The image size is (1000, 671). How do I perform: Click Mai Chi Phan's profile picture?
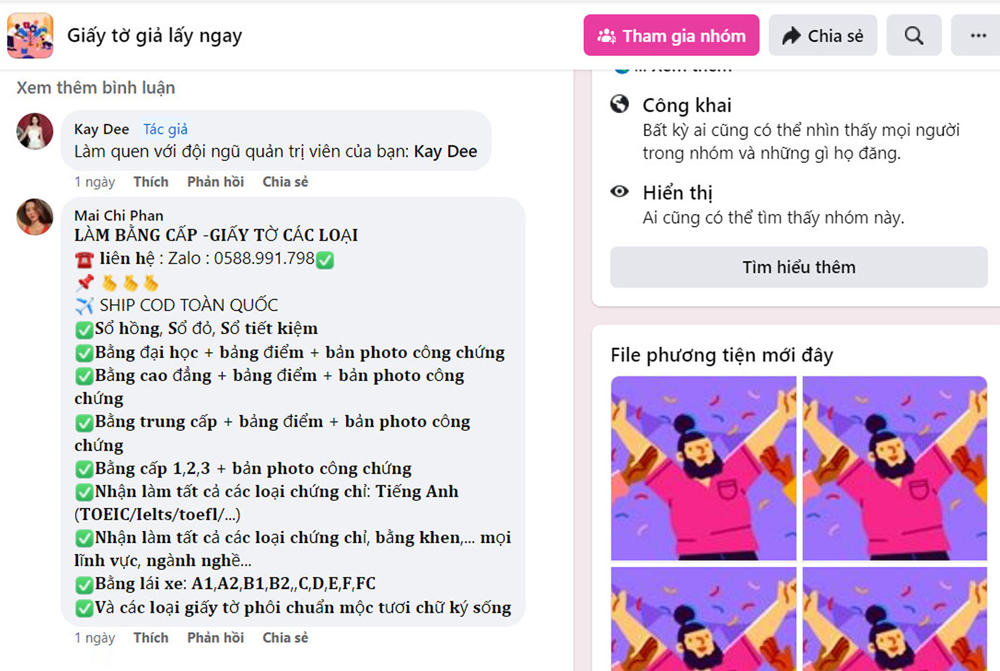(x=34, y=217)
